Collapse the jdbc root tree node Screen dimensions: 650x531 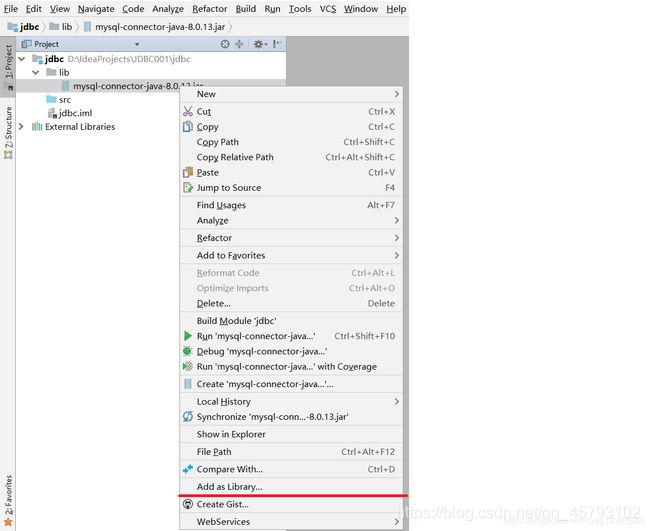(x=22, y=59)
